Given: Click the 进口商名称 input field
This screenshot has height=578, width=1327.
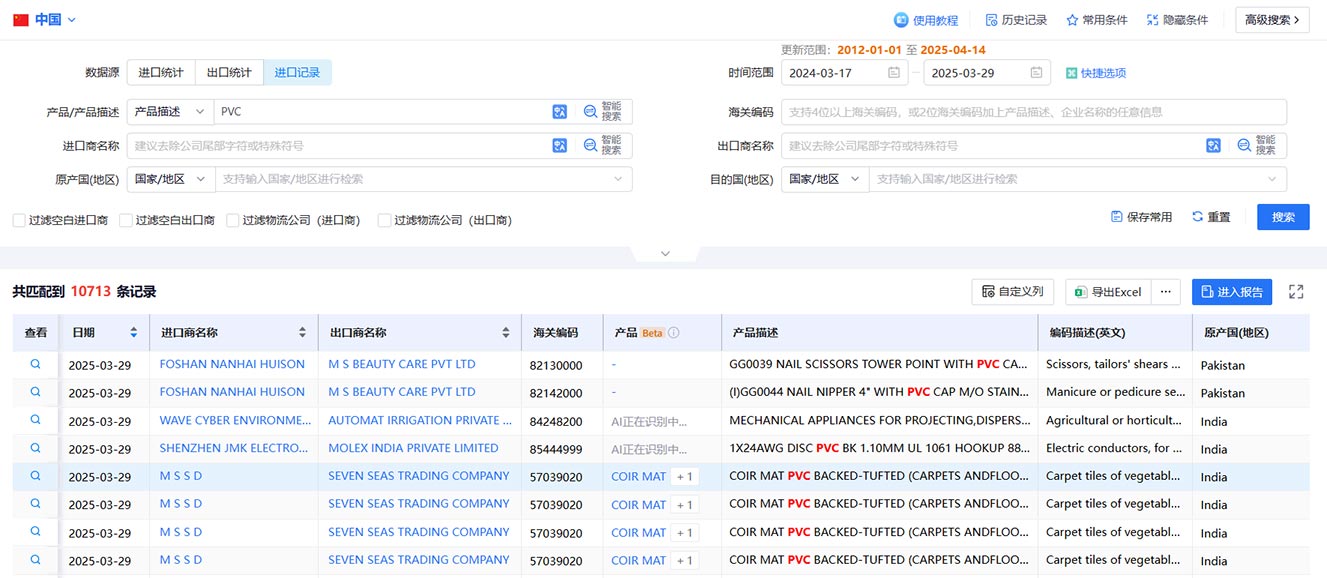Looking at the screenshot, I should 340,146.
